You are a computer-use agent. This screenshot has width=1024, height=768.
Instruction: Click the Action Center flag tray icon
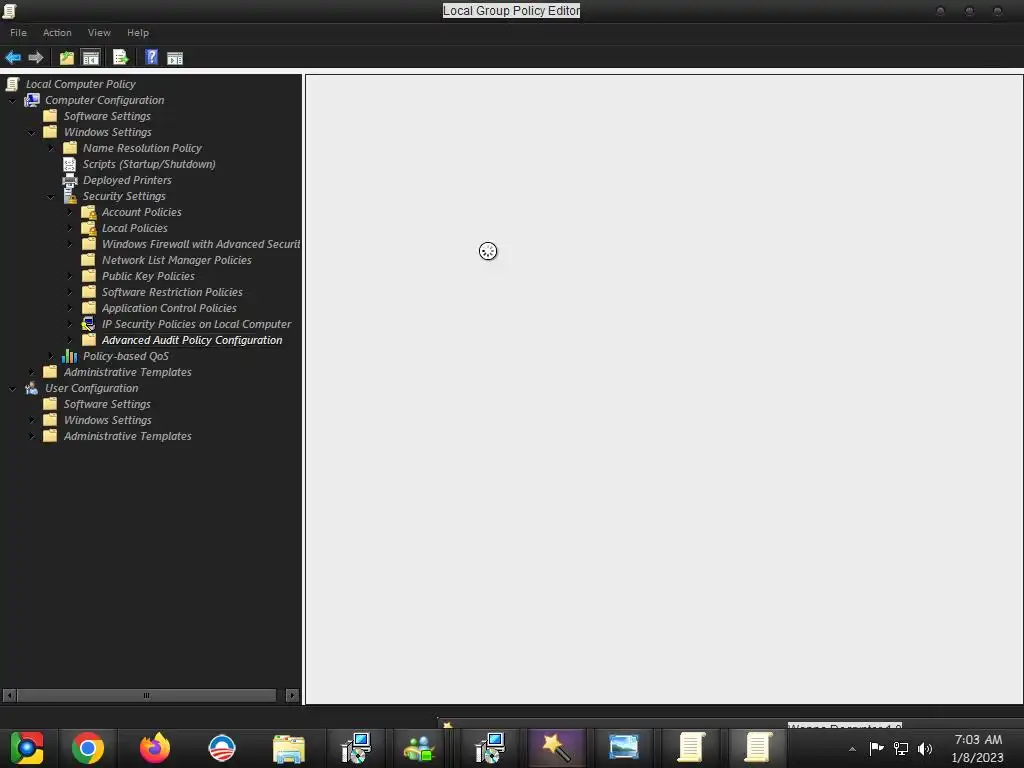click(x=876, y=748)
